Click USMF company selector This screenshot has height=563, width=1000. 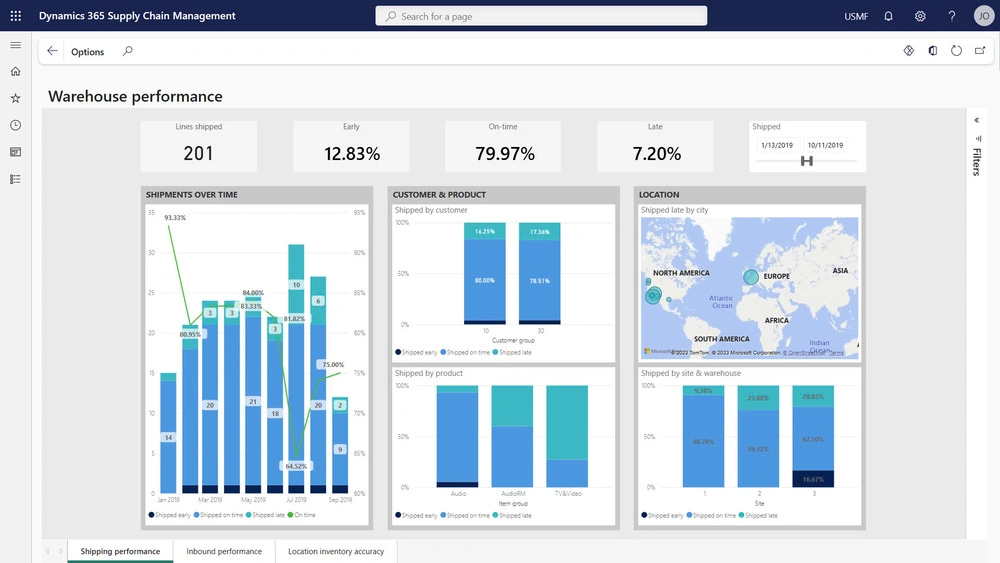click(856, 16)
